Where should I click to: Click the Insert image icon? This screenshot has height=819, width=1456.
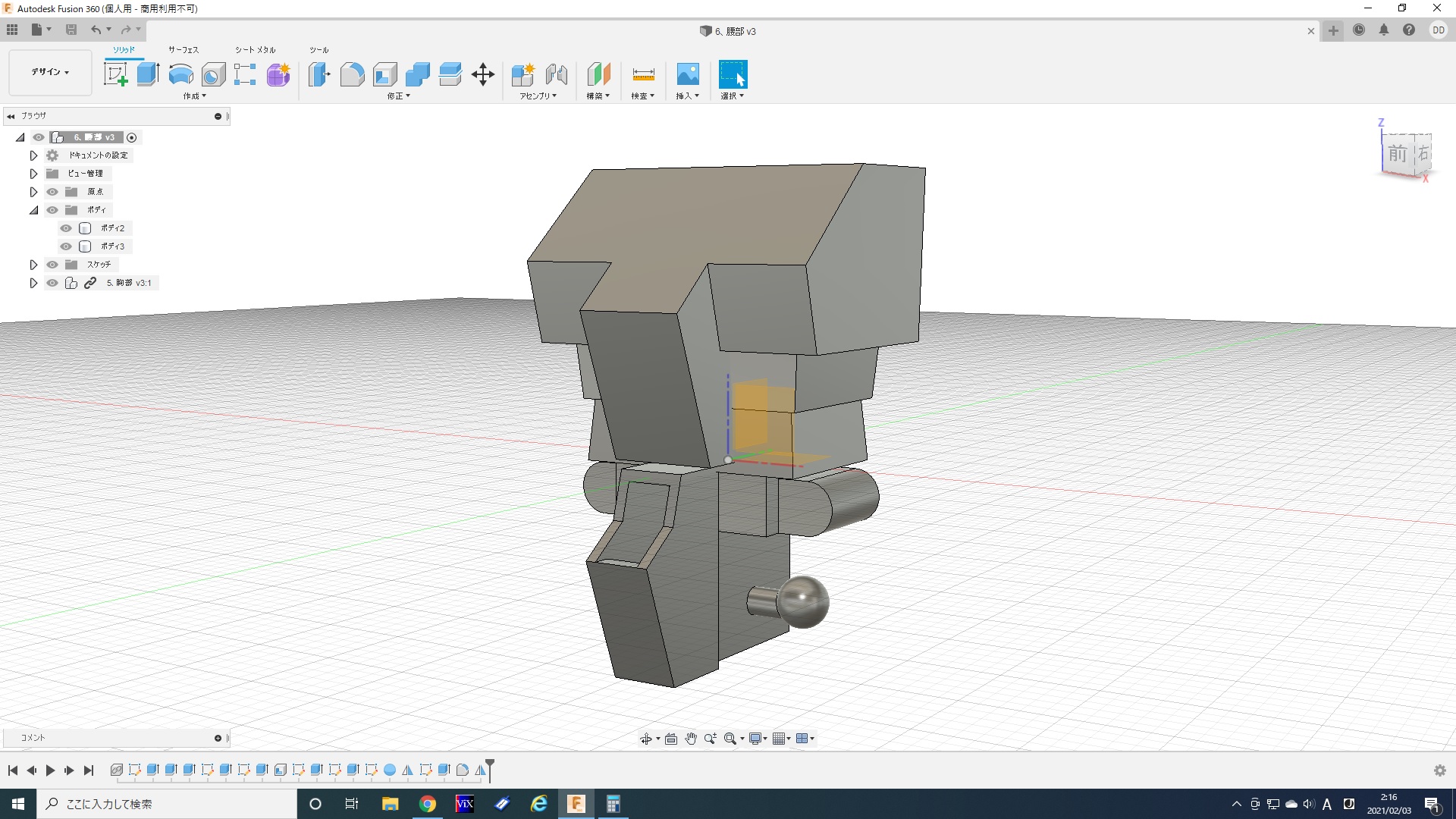pyautogui.click(x=687, y=74)
